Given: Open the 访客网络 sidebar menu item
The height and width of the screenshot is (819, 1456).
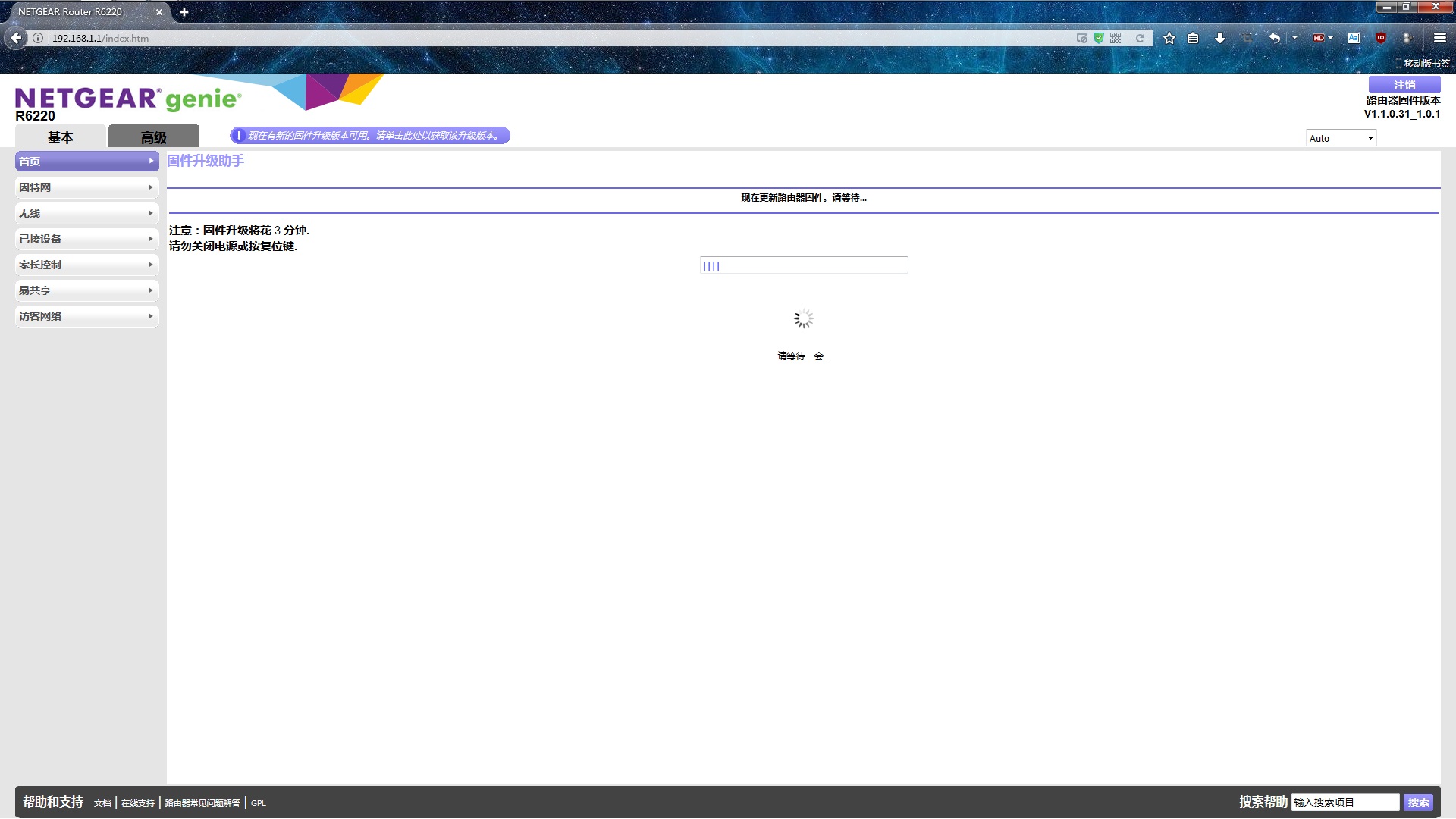Looking at the screenshot, I should (86, 316).
